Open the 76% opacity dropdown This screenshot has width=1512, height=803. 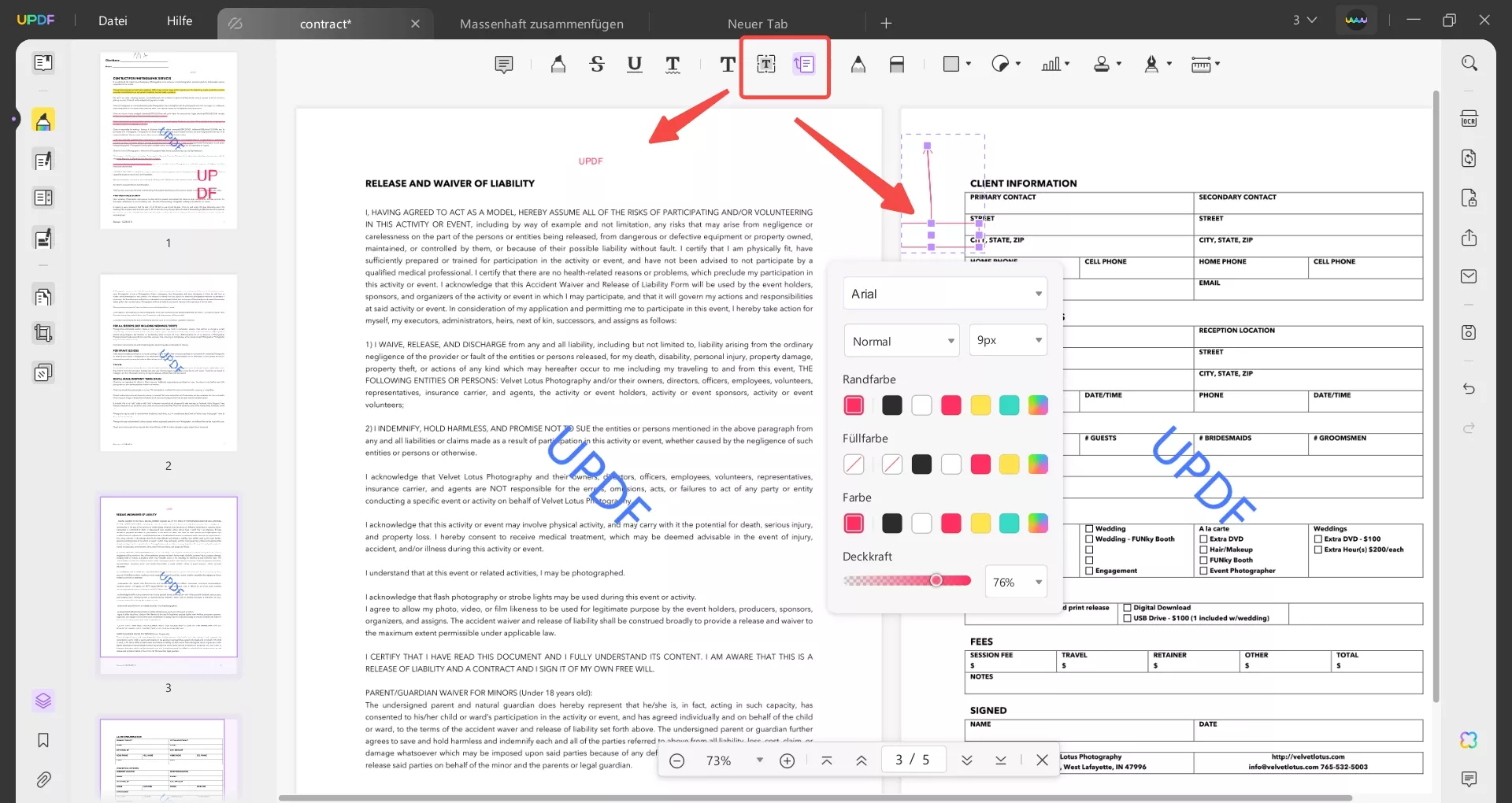click(1017, 582)
